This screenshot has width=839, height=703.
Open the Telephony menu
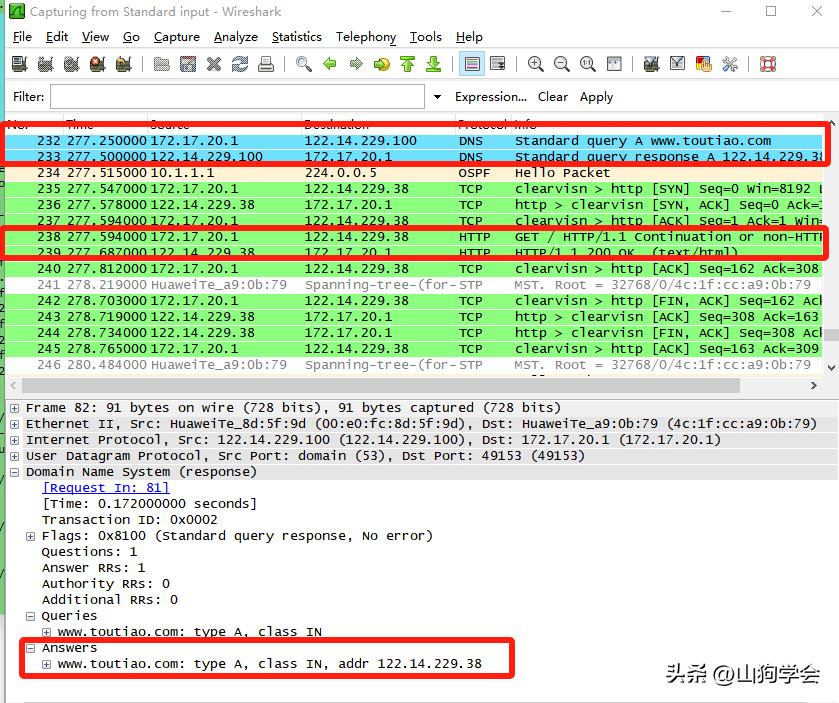(365, 37)
